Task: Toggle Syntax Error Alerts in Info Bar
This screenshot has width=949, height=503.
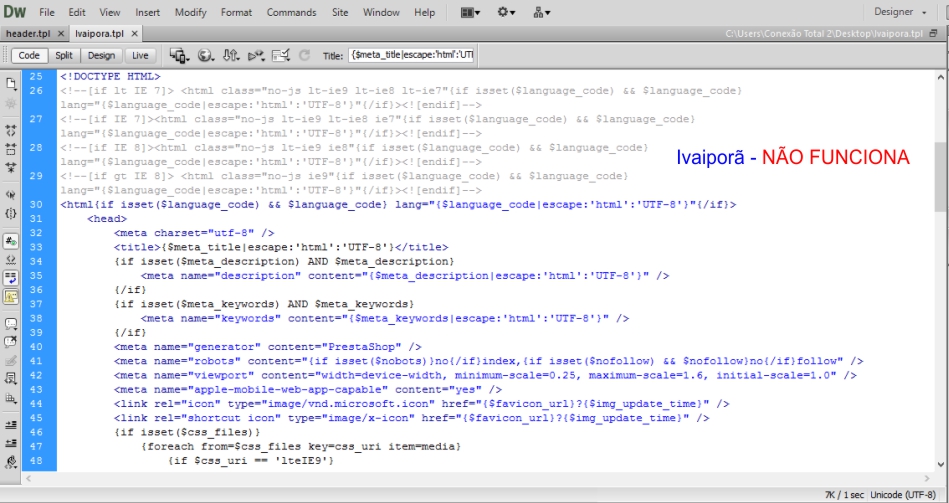Action: [10, 297]
